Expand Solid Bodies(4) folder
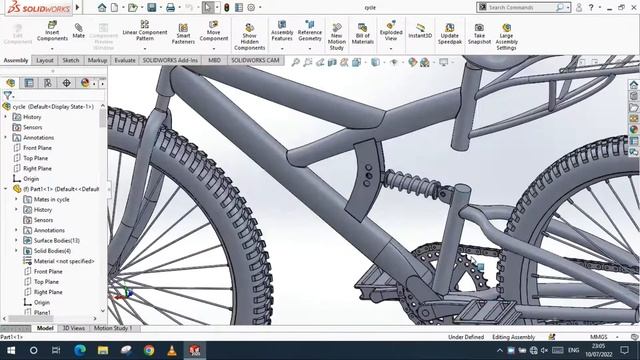Viewport: 640px width, 360px height. 16,251
